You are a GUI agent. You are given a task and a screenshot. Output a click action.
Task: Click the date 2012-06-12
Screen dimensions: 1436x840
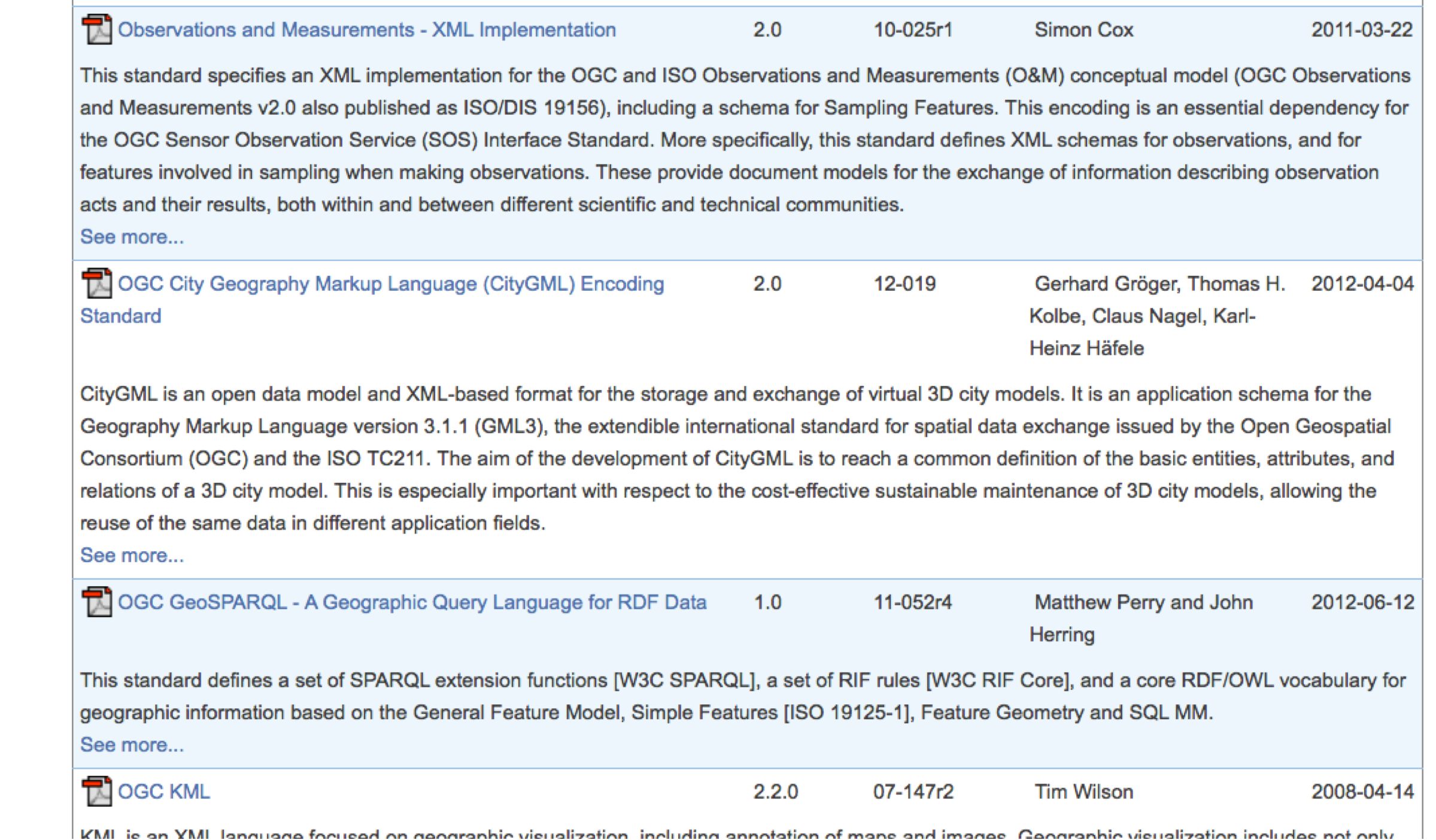(1362, 602)
